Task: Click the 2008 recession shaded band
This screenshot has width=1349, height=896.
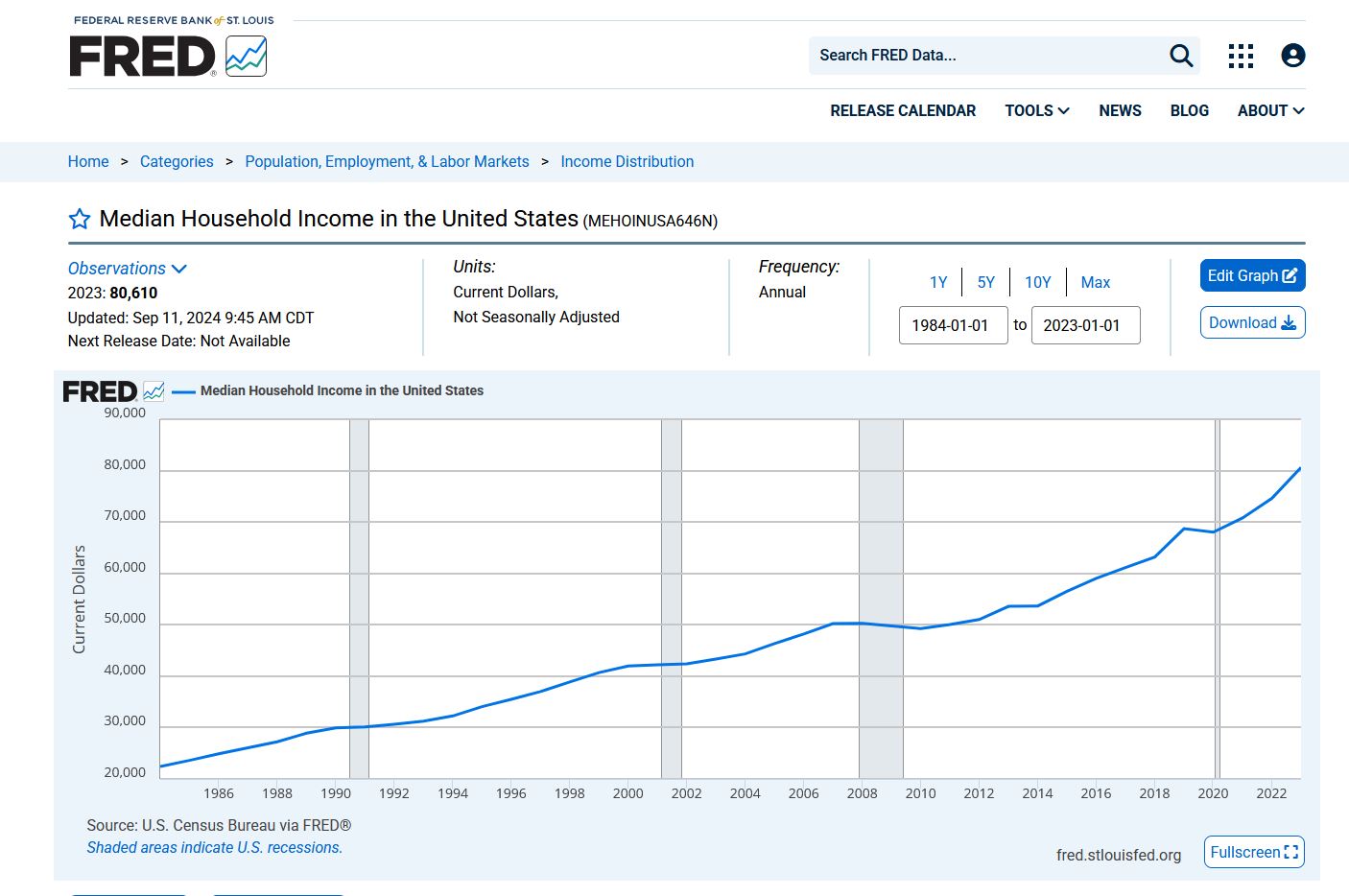Action: 881,599
